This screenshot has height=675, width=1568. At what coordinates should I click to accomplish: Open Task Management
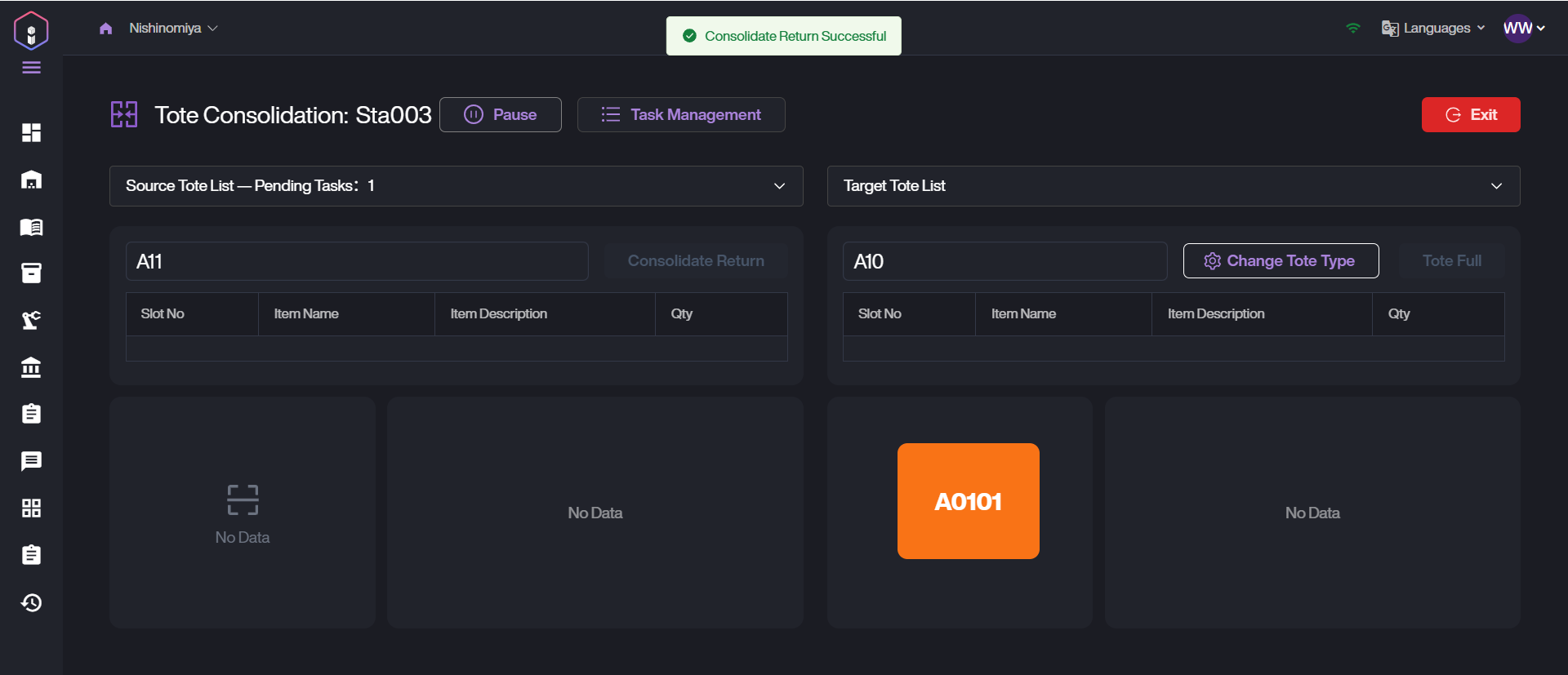click(x=681, y=115)
